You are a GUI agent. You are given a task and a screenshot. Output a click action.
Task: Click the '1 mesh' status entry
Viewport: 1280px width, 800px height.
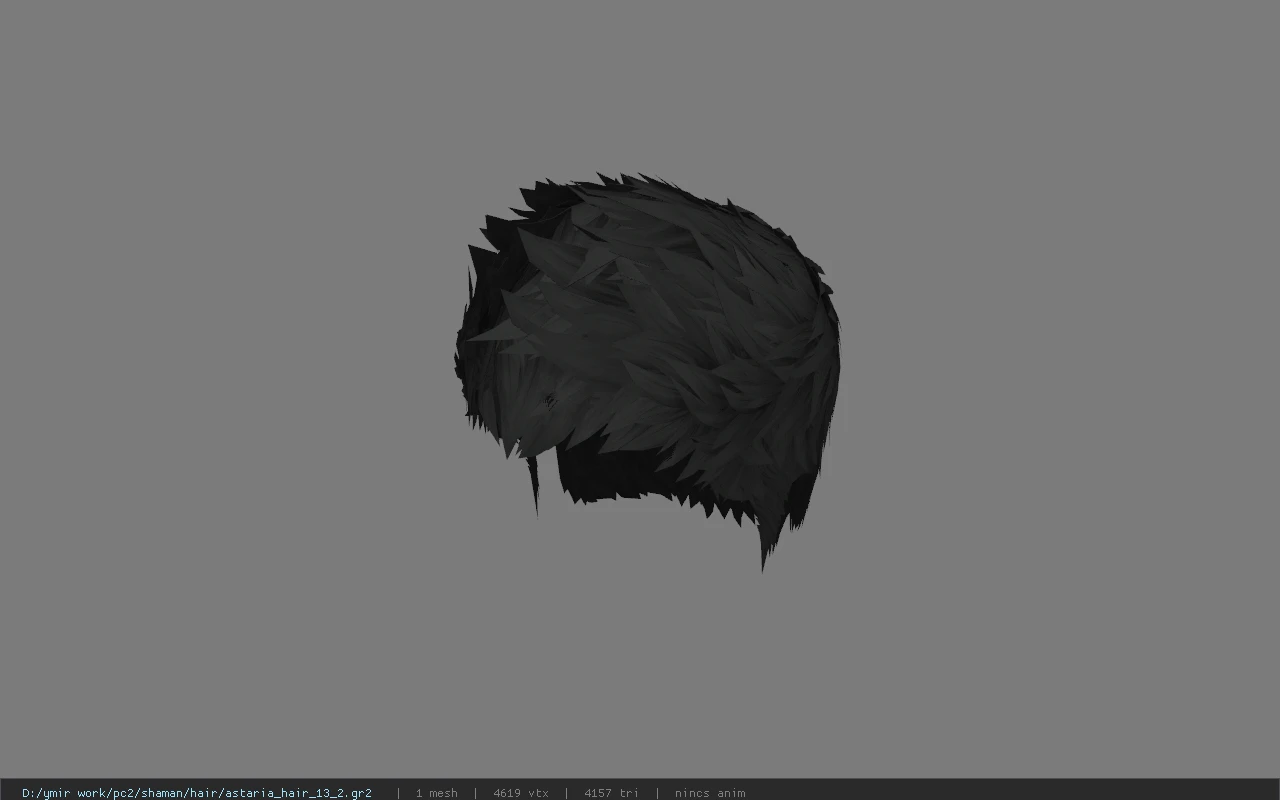436,793
